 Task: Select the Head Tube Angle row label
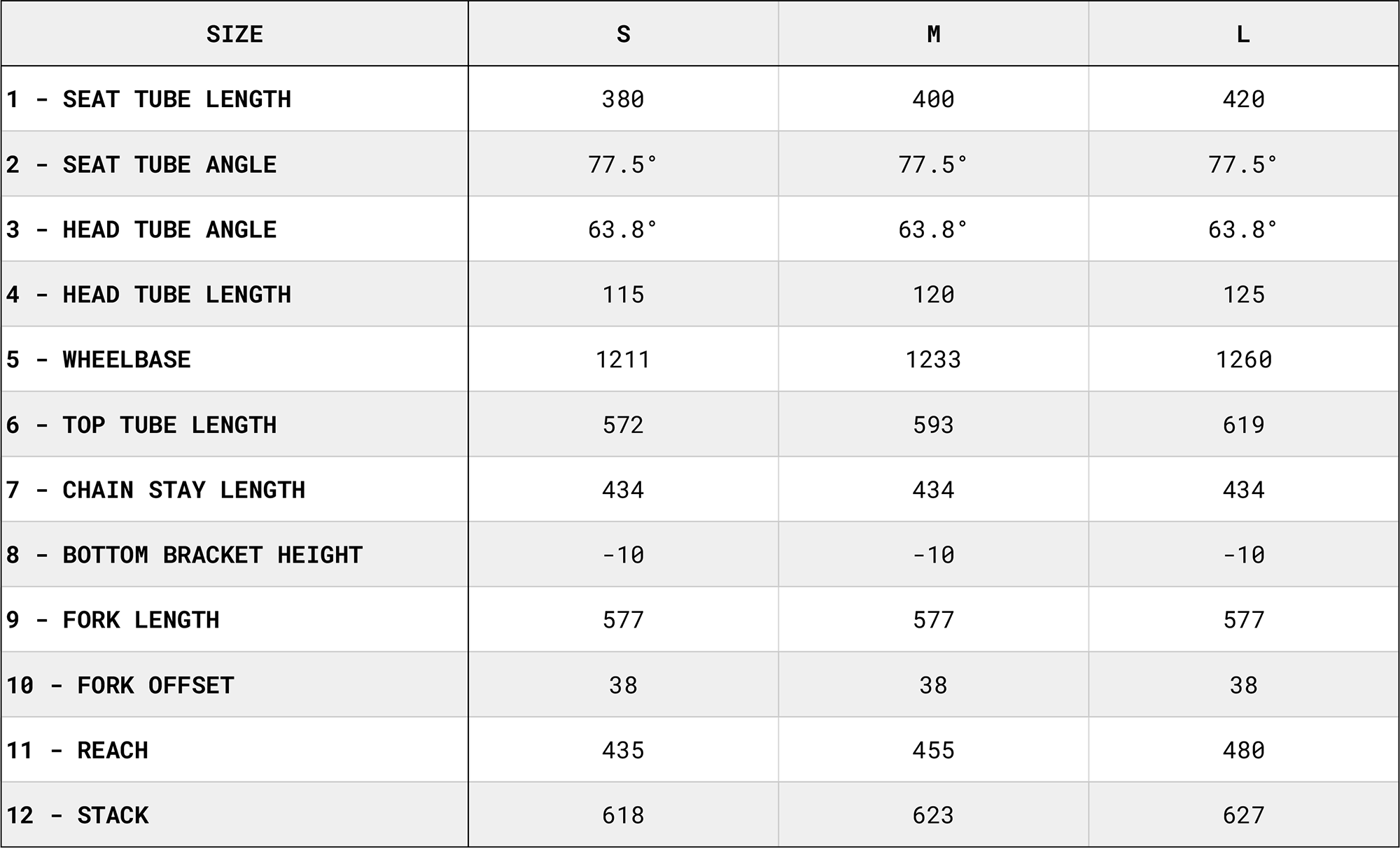pos(141,229)
